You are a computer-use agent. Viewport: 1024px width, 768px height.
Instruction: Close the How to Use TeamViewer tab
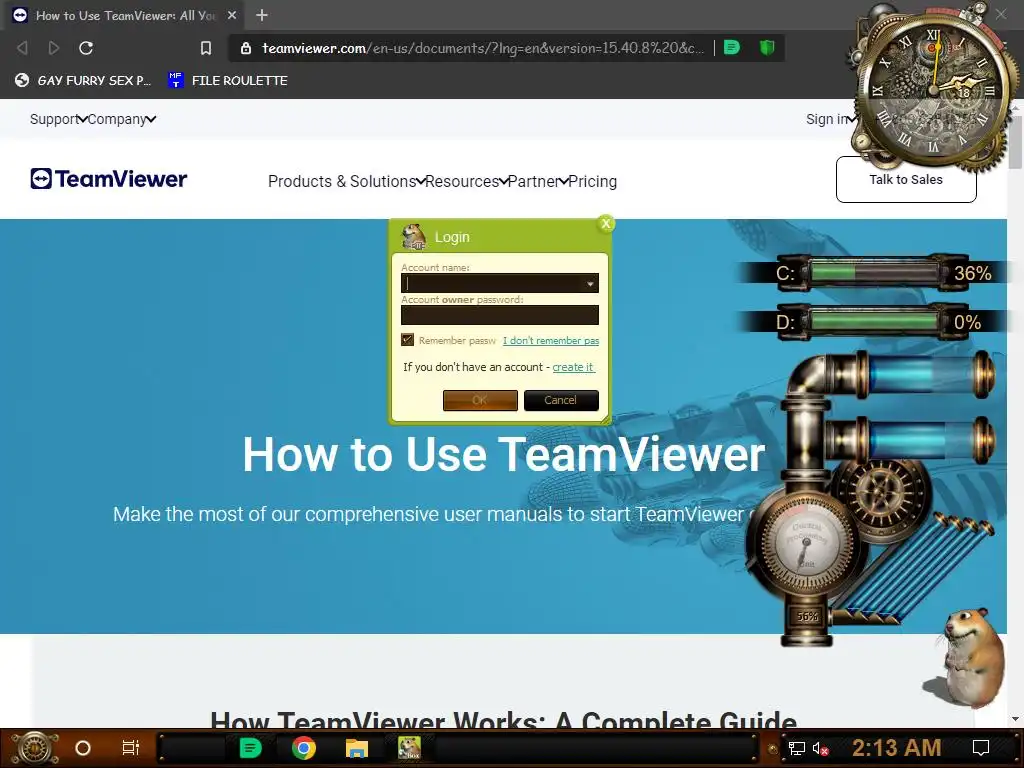pos(232,15)
